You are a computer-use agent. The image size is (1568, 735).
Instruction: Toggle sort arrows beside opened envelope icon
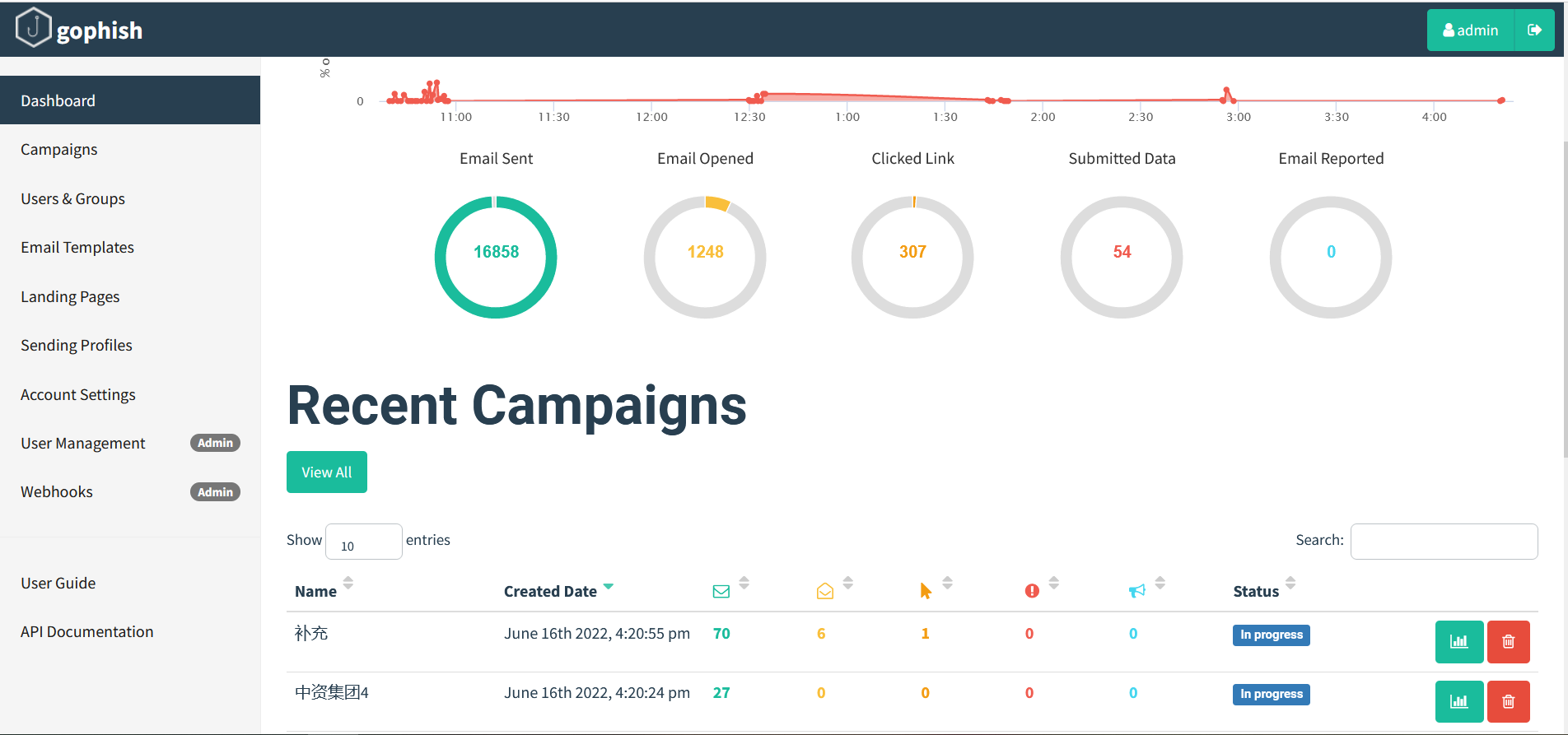point(848,583)
